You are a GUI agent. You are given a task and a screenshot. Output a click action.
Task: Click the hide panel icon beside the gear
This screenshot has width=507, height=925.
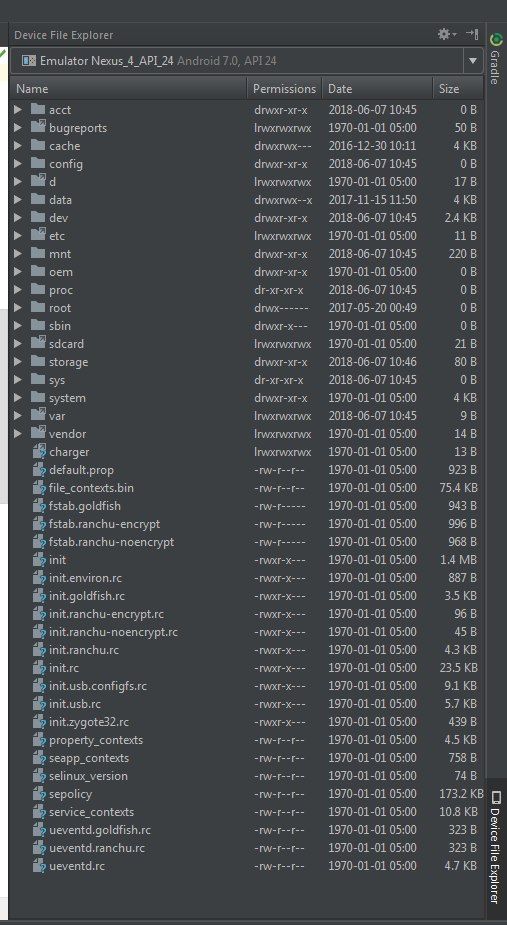coord(472,34)
